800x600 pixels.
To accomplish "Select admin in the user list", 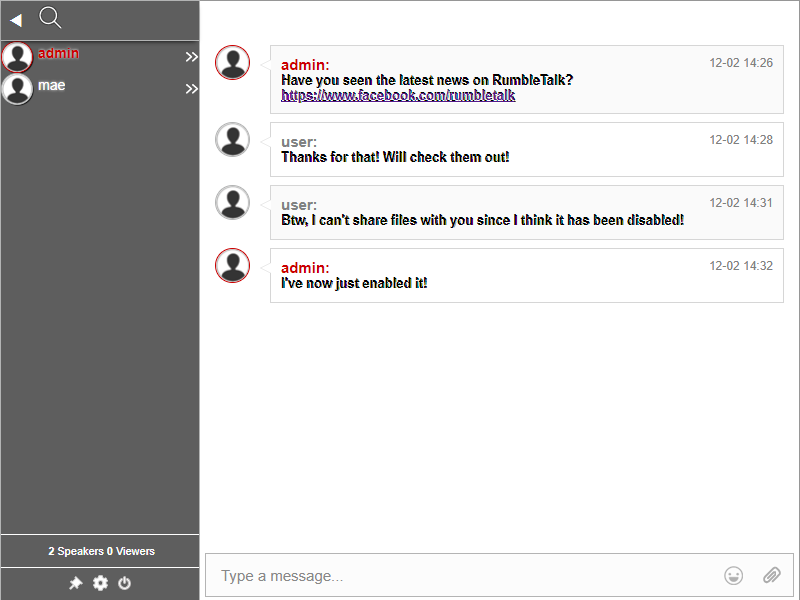I will [59, 53].
